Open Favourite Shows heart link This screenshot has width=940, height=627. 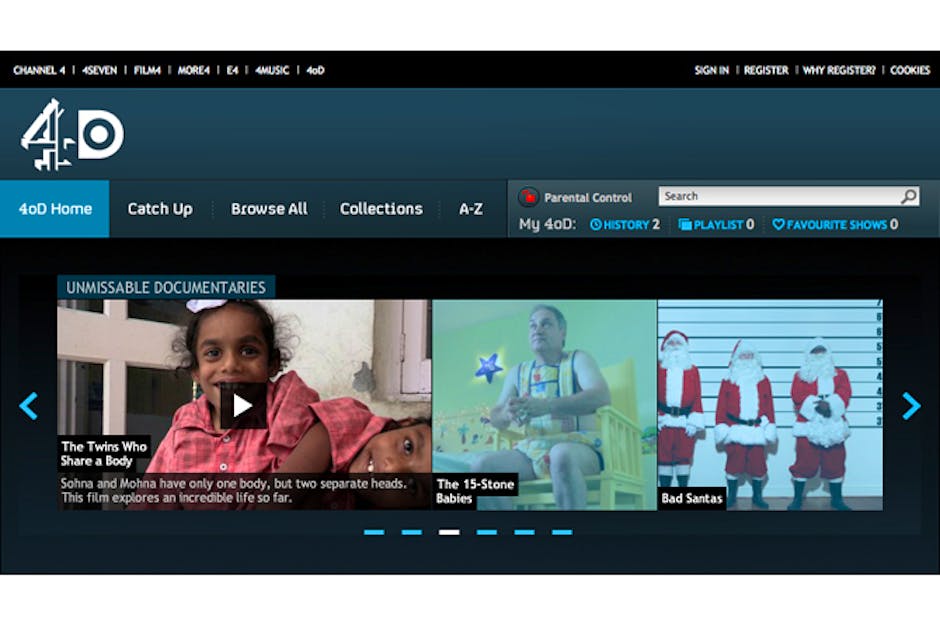coord(834,225)
